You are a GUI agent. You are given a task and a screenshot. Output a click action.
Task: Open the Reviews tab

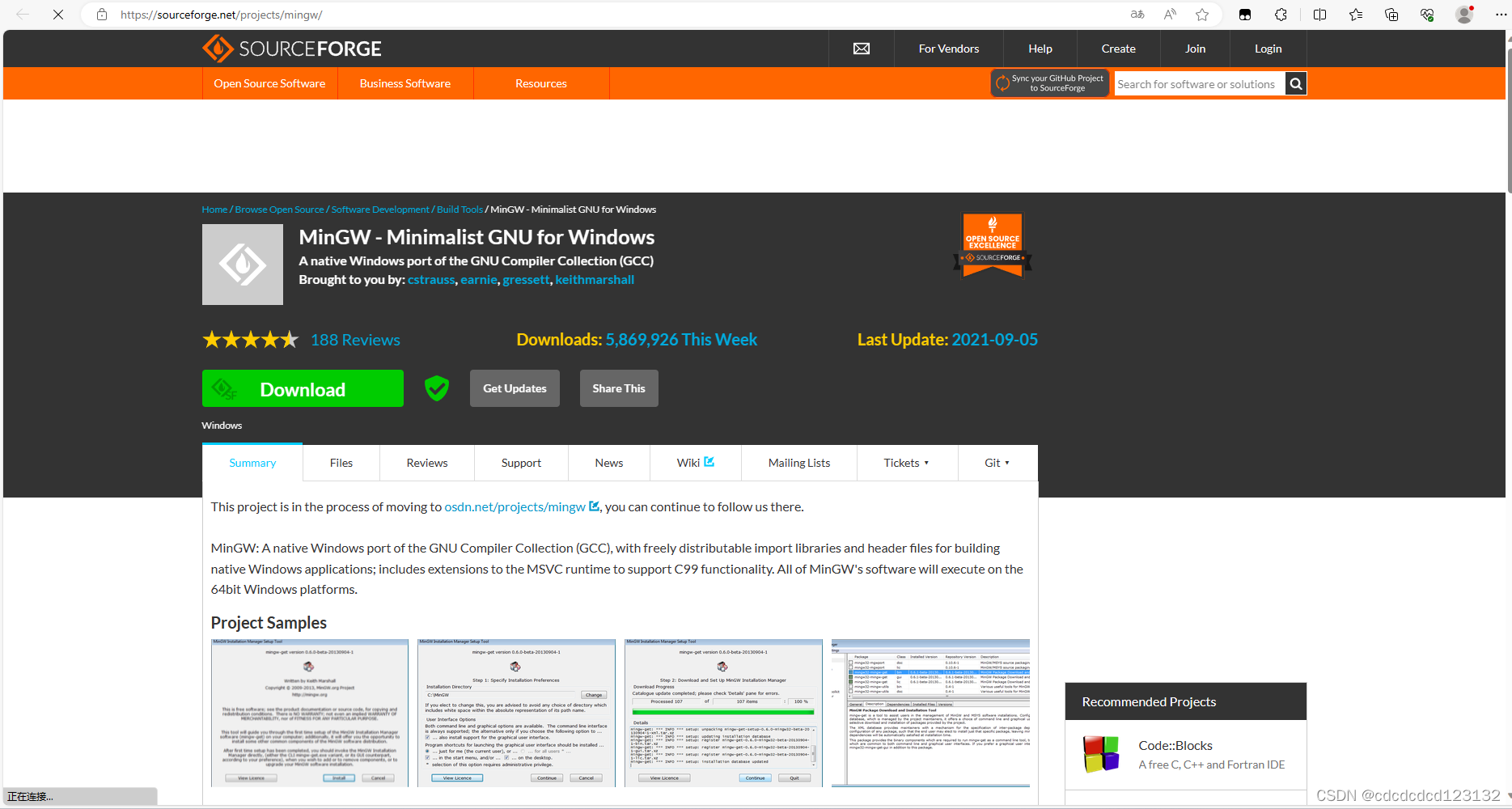pyautogui.click(x=427, y=463)
